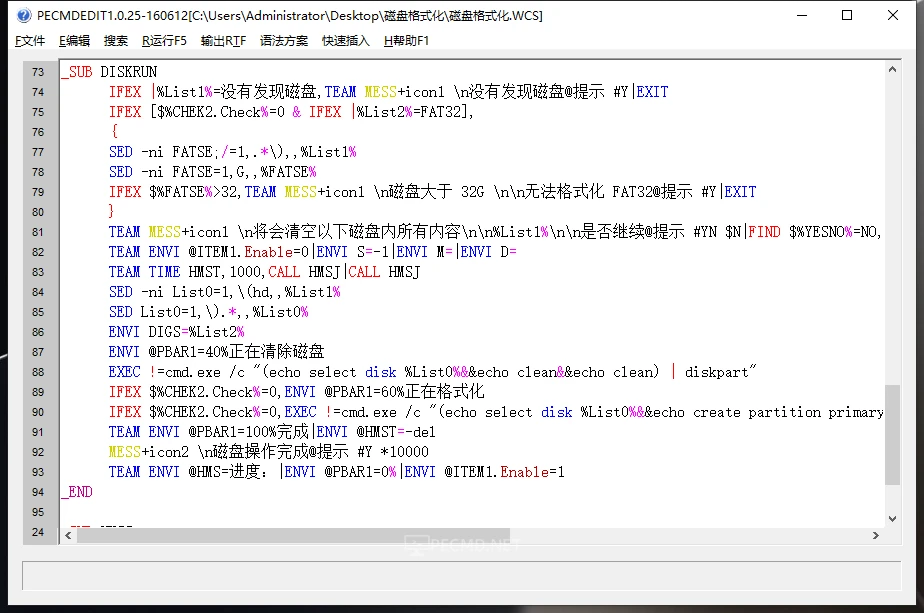Click "EXIT" at end of line 79
Screen dimensions: 924x613
(x=740, y=192)
